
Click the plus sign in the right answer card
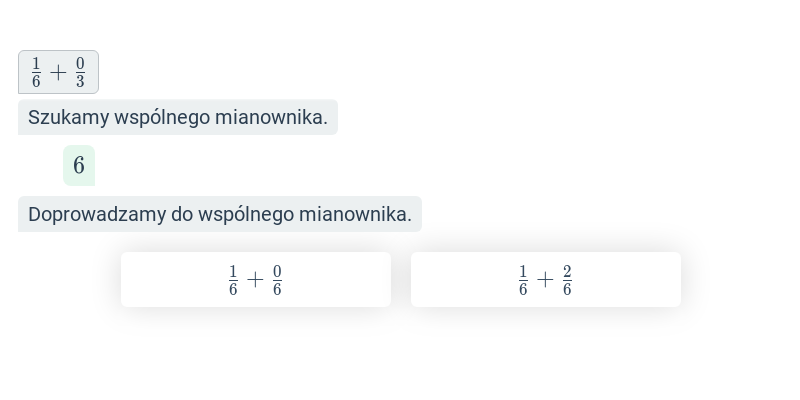coord(545,280)
